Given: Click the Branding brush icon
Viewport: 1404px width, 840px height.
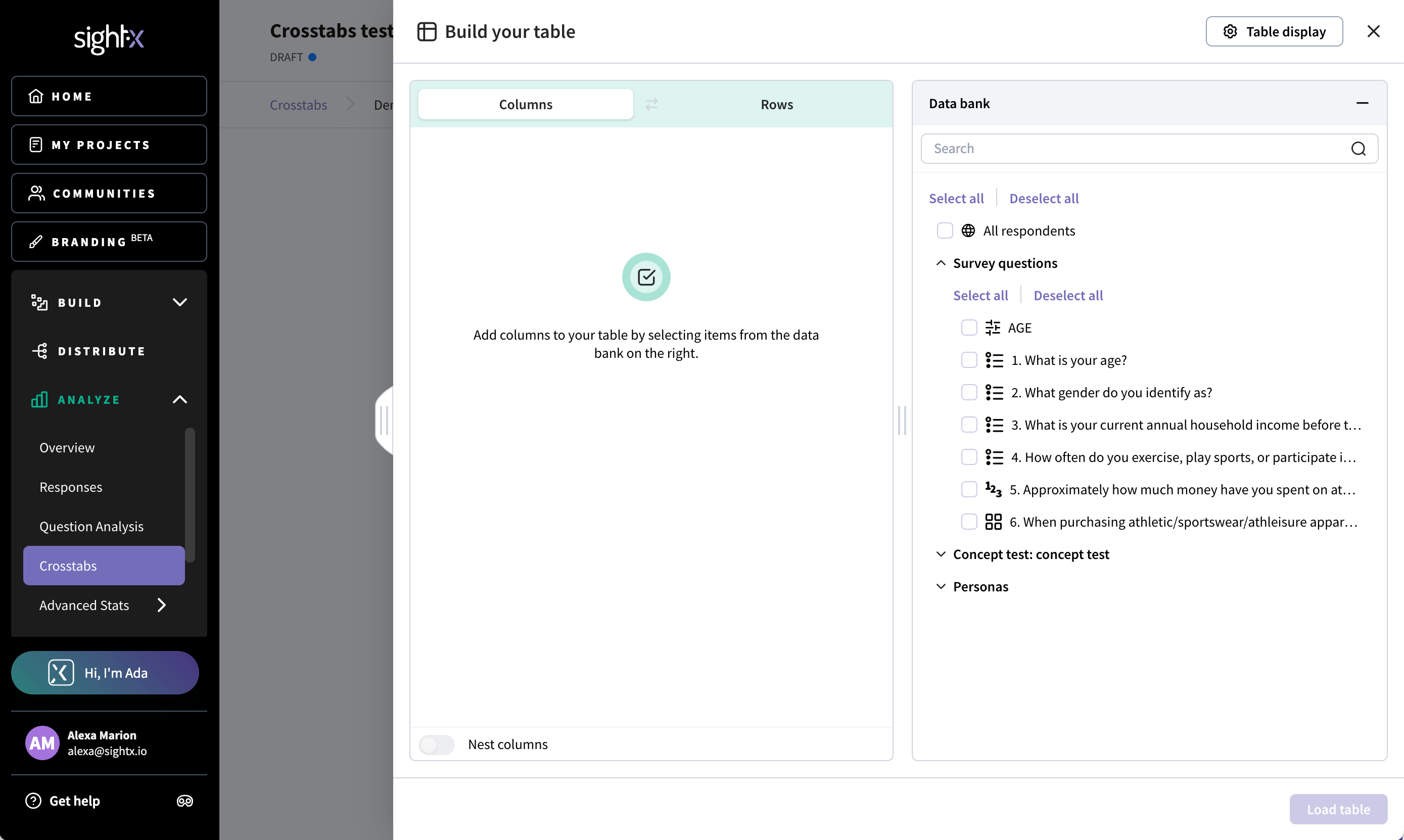Looking at the screenshot, I should click(36, 242).
